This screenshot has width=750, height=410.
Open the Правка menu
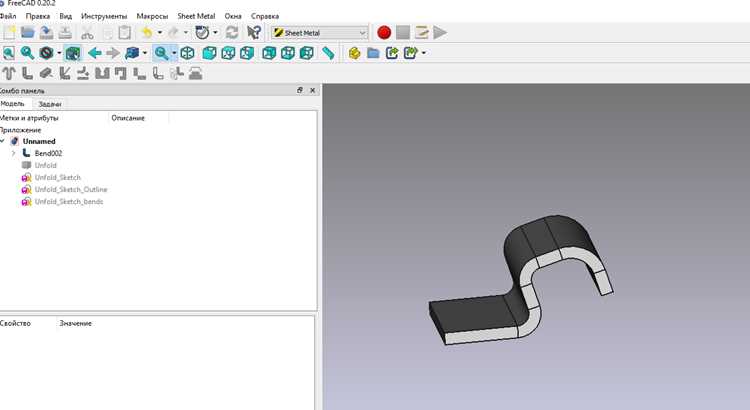pyautogui.click(x=38, y=16)
